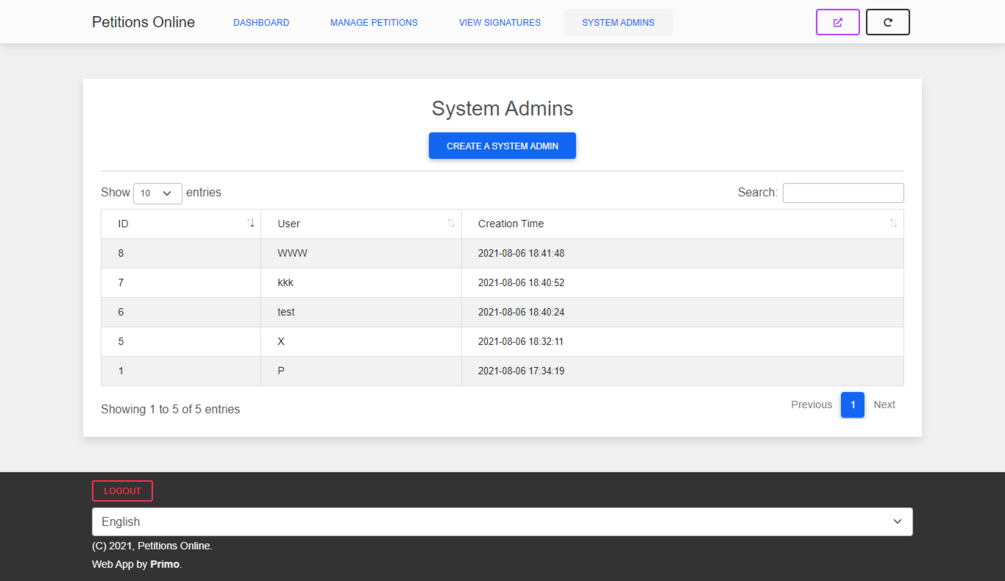Sort table by the User column arrows
Viewport: 1005px width, 581px height.
coord(451,223)
